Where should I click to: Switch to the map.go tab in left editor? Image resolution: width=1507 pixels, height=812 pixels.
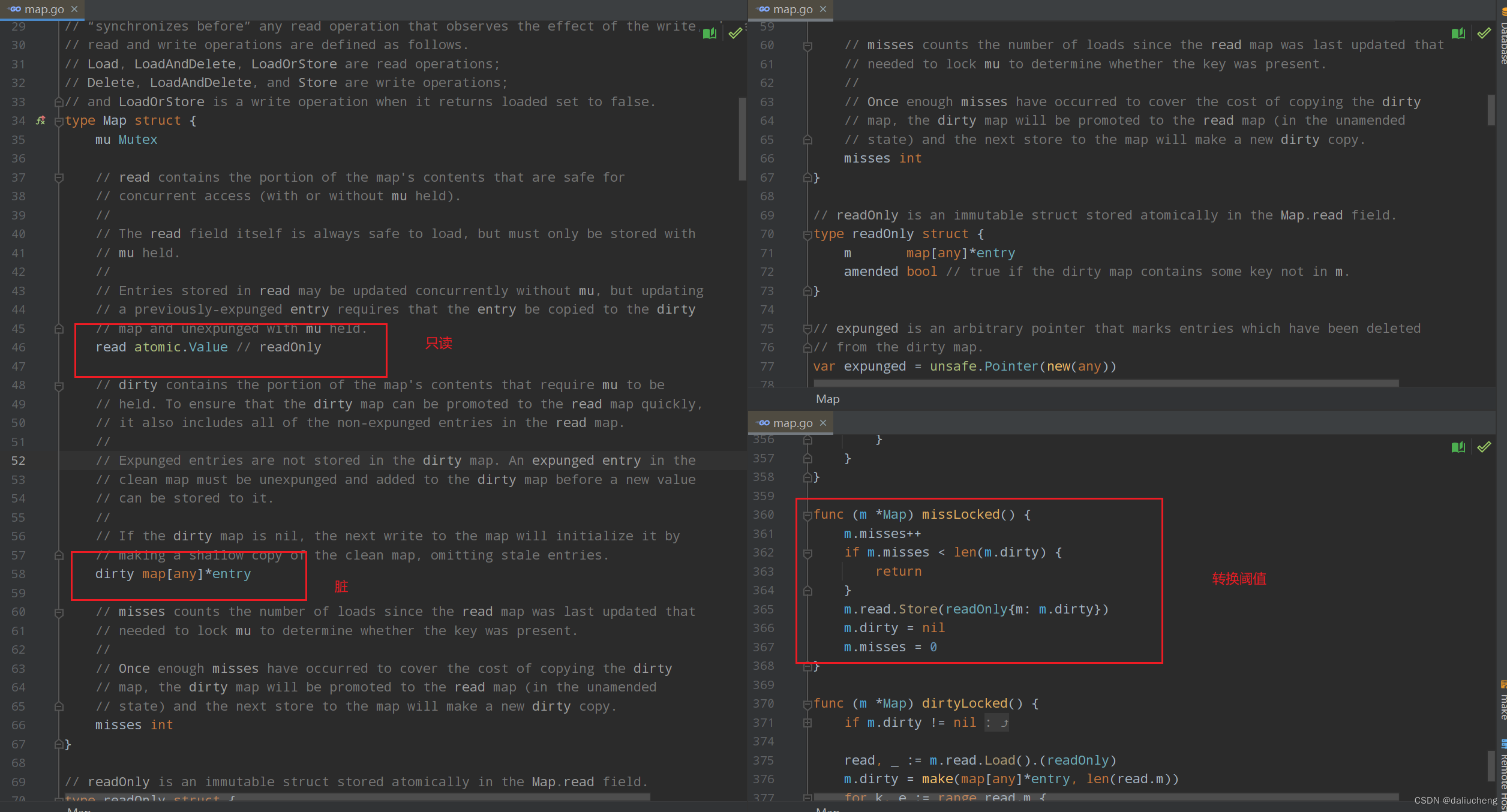coord(43,9)
